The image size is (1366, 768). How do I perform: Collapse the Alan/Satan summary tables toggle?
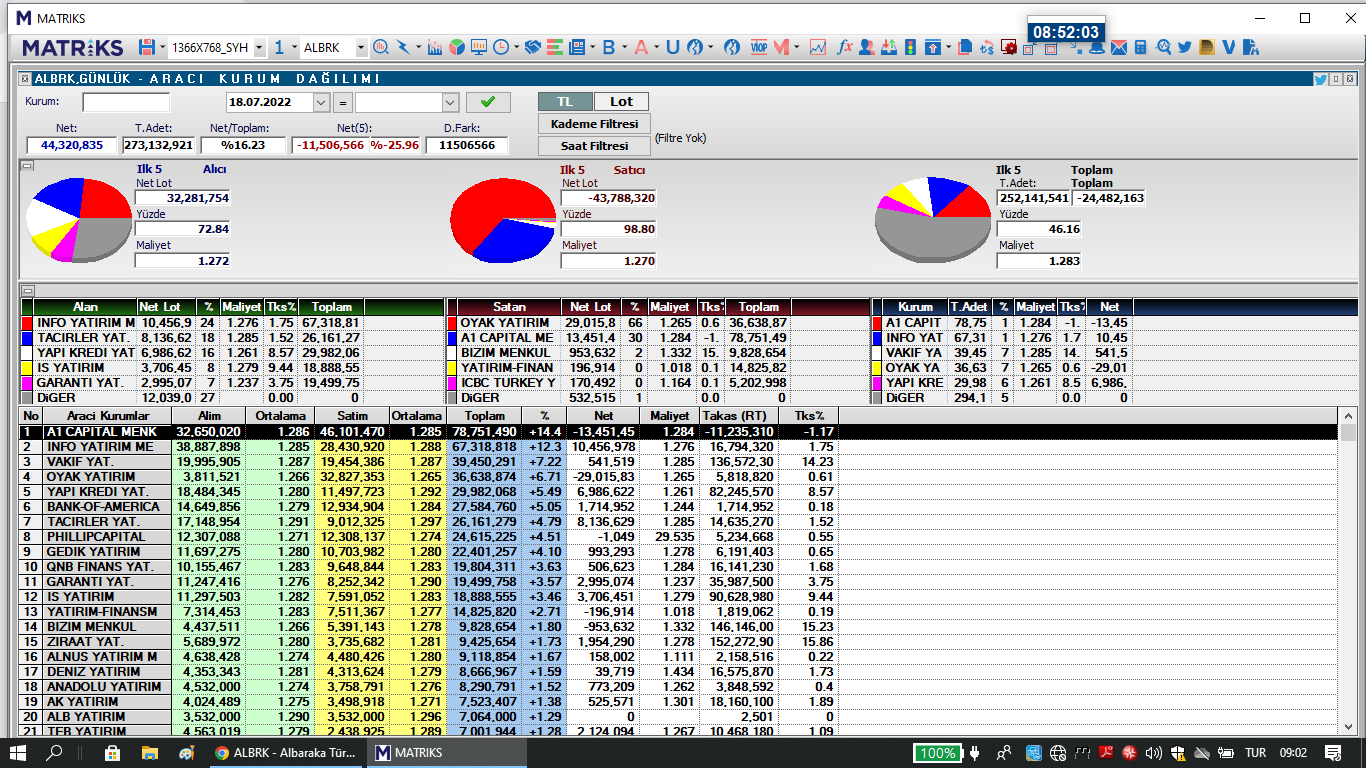pos(27,291)
